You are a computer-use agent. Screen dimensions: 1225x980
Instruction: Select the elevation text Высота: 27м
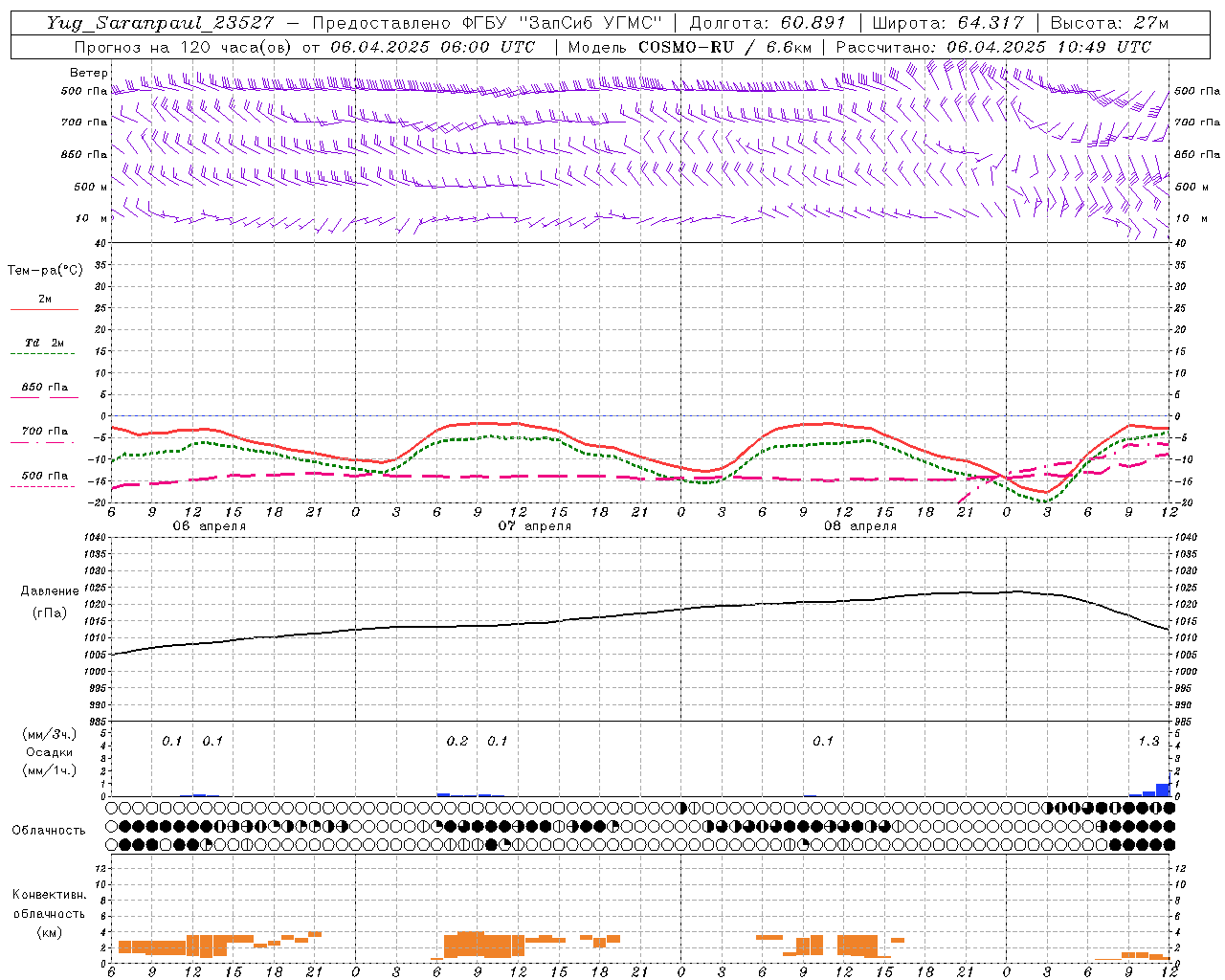1109,23
